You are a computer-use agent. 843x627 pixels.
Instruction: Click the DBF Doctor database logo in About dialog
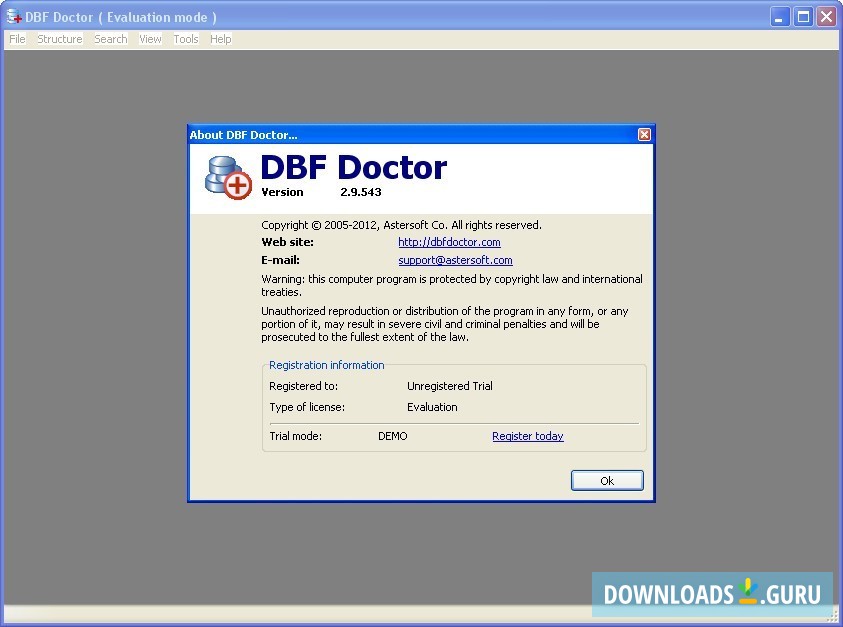point(222,173)
